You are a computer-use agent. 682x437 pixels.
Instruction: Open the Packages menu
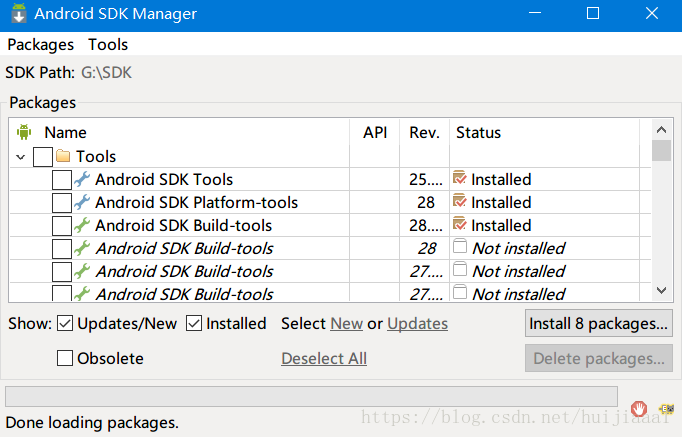[40, 44]
